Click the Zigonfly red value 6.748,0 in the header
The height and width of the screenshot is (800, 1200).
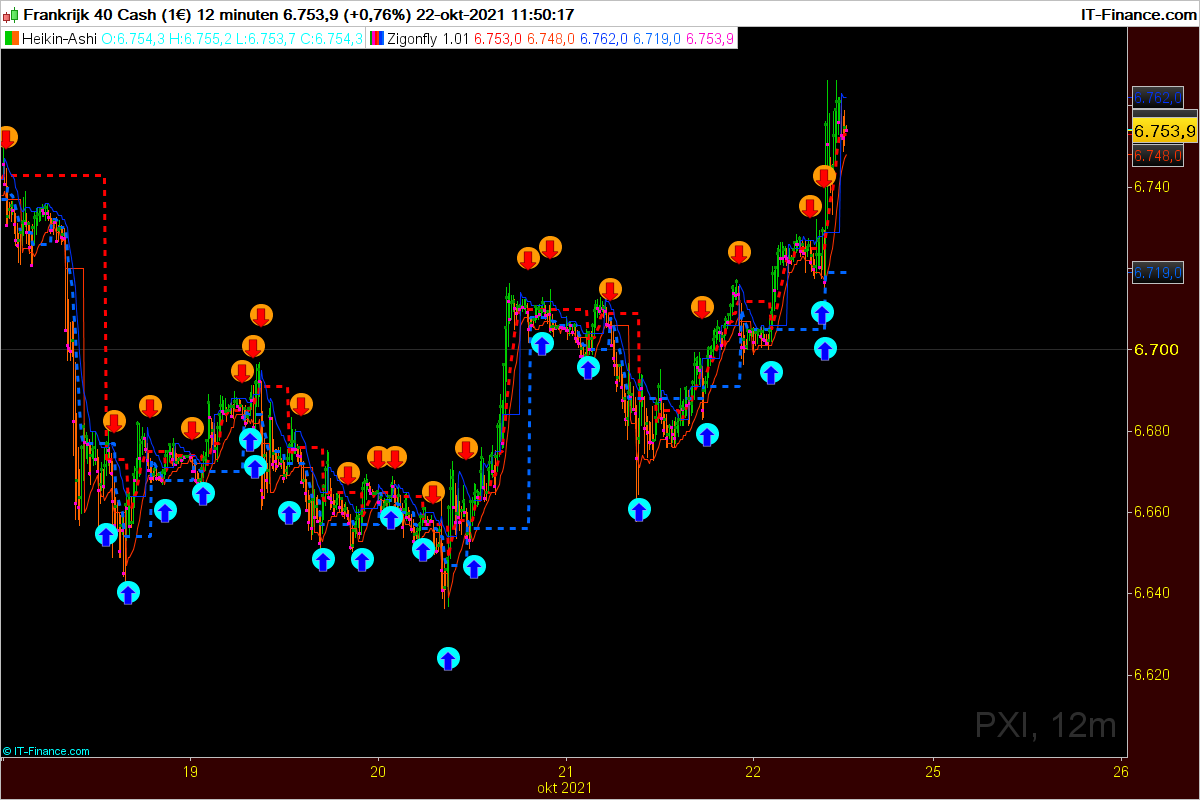point(550,39)
